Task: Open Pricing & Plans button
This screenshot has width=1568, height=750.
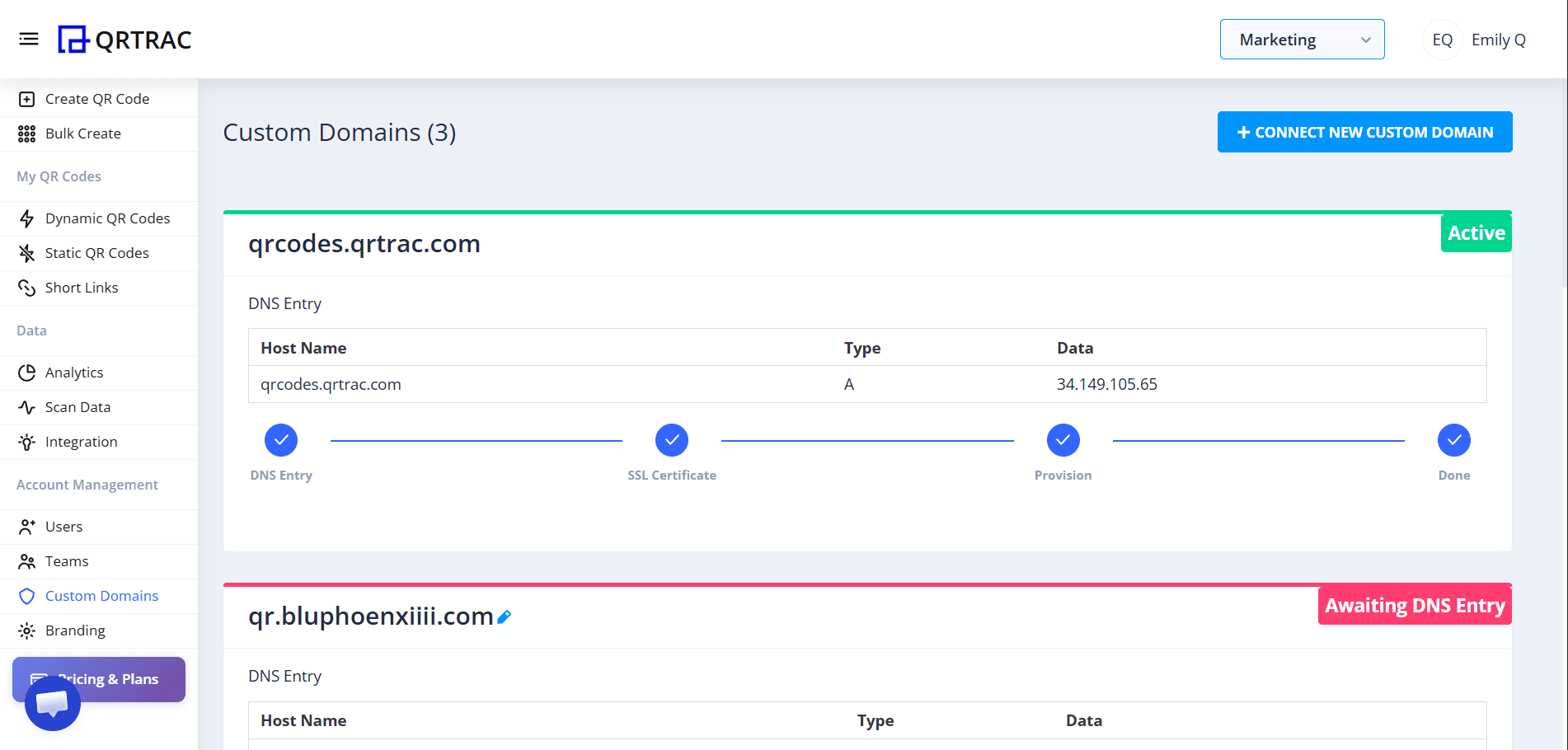Action: [99, 679]
